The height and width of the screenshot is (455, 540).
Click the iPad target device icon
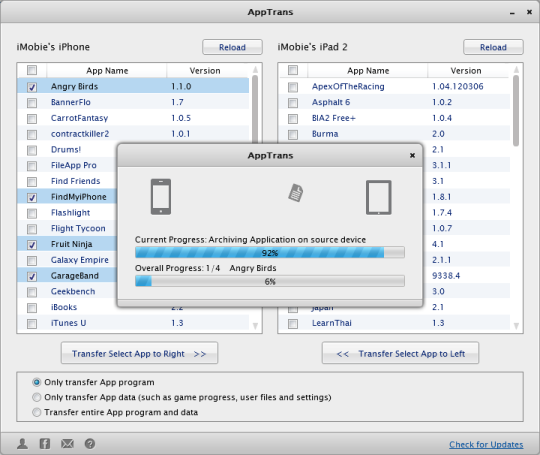pyautogui.click(x=378, y=197)
